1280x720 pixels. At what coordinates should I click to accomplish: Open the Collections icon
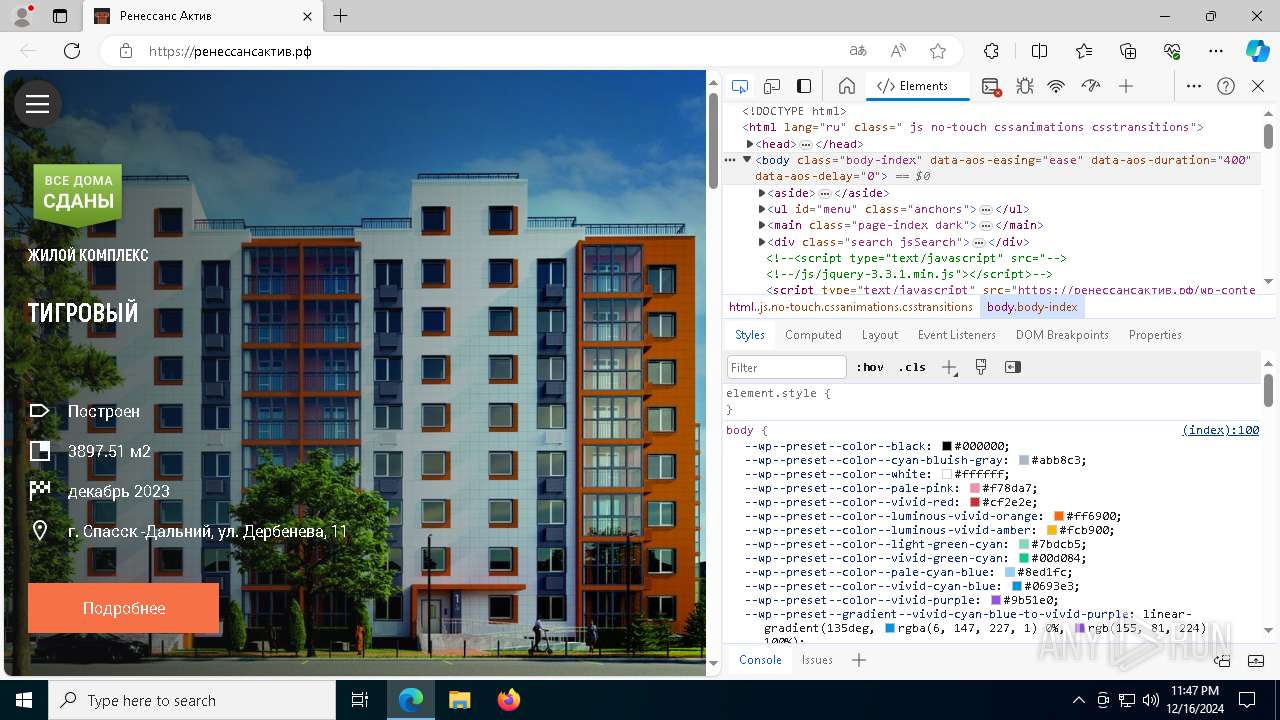click(1128, 51)
